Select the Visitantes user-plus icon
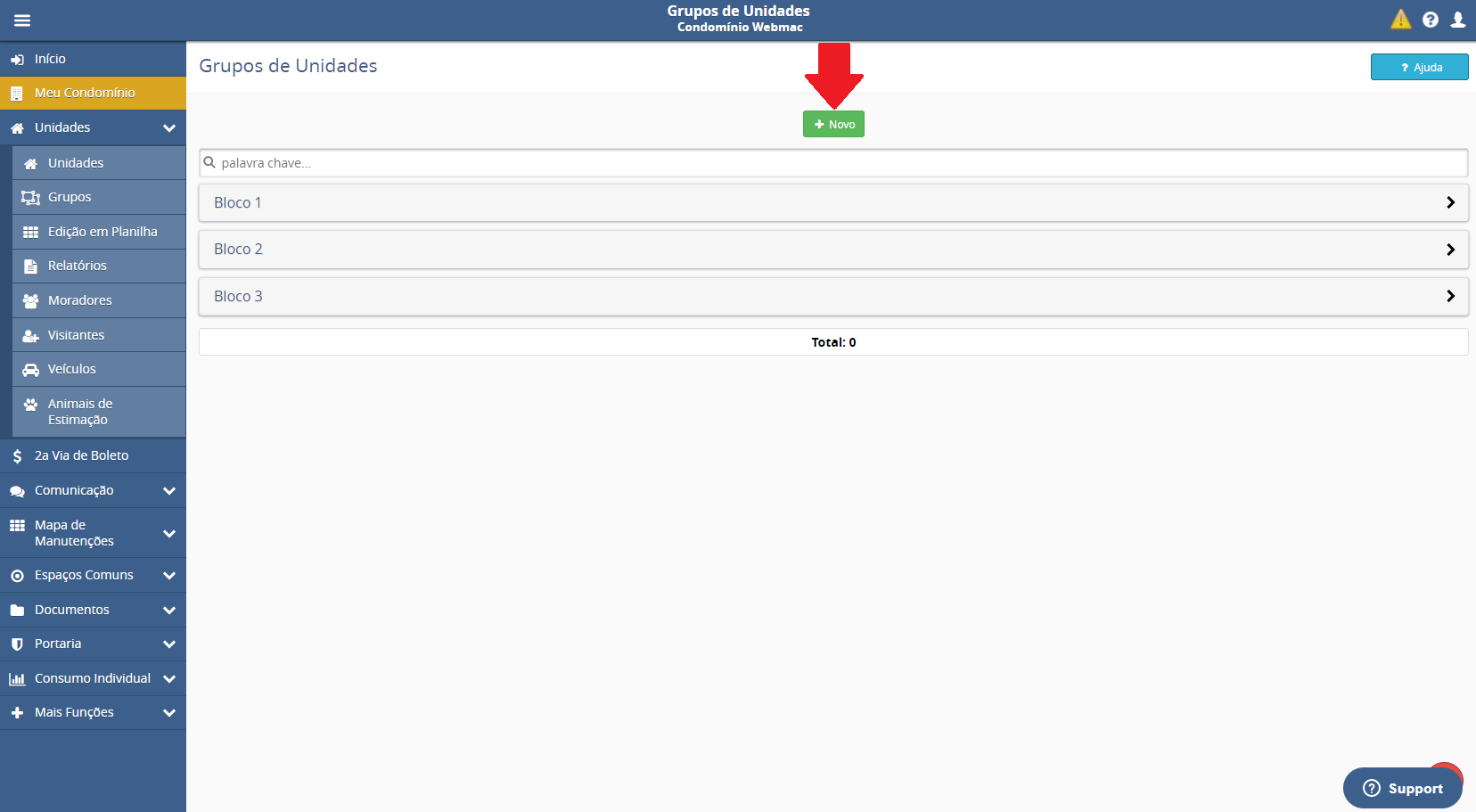 click(30, 336)
